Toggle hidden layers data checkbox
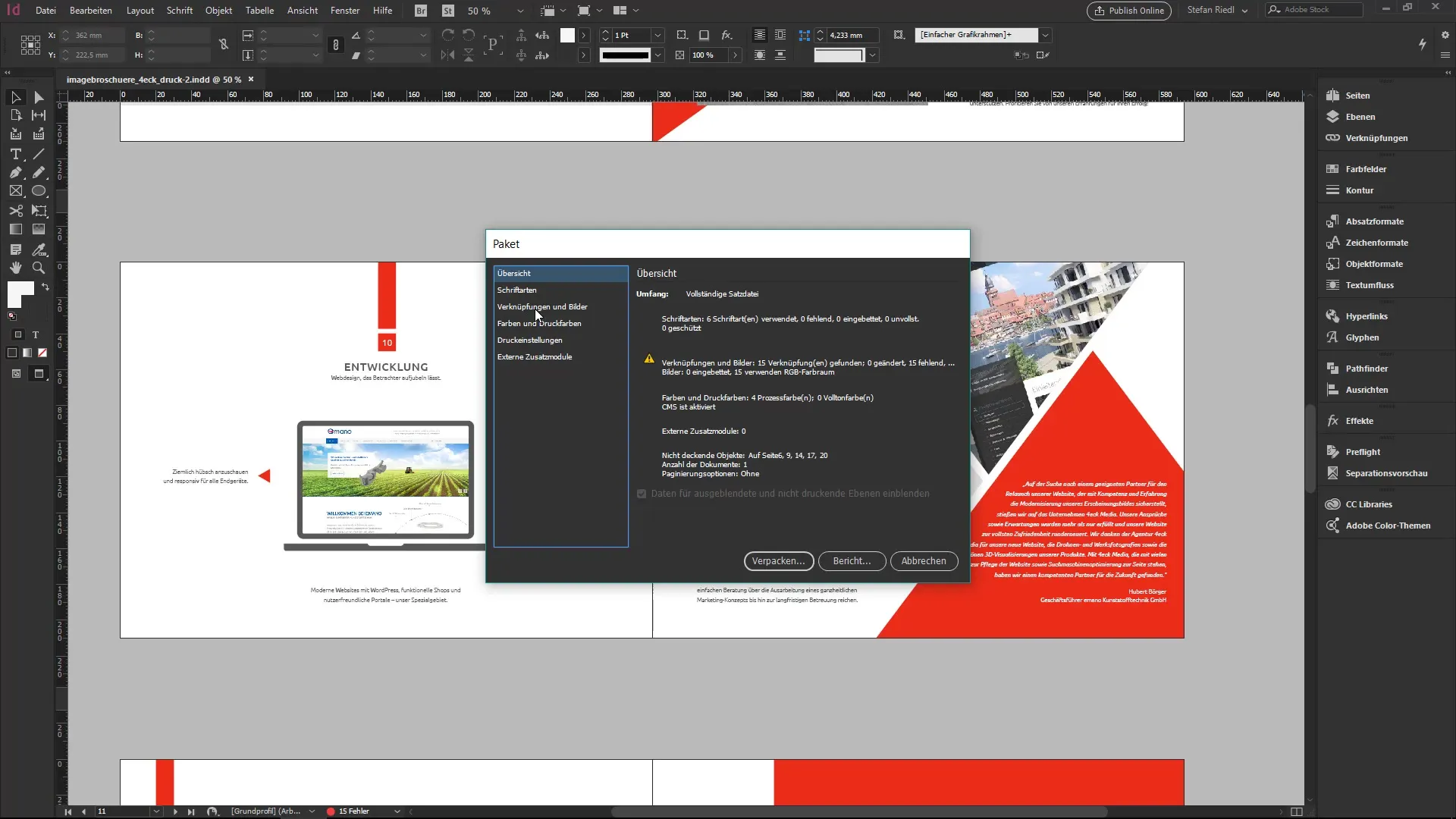The width and height of the screenshot is (1456, 819). click(x=642, y=494)
